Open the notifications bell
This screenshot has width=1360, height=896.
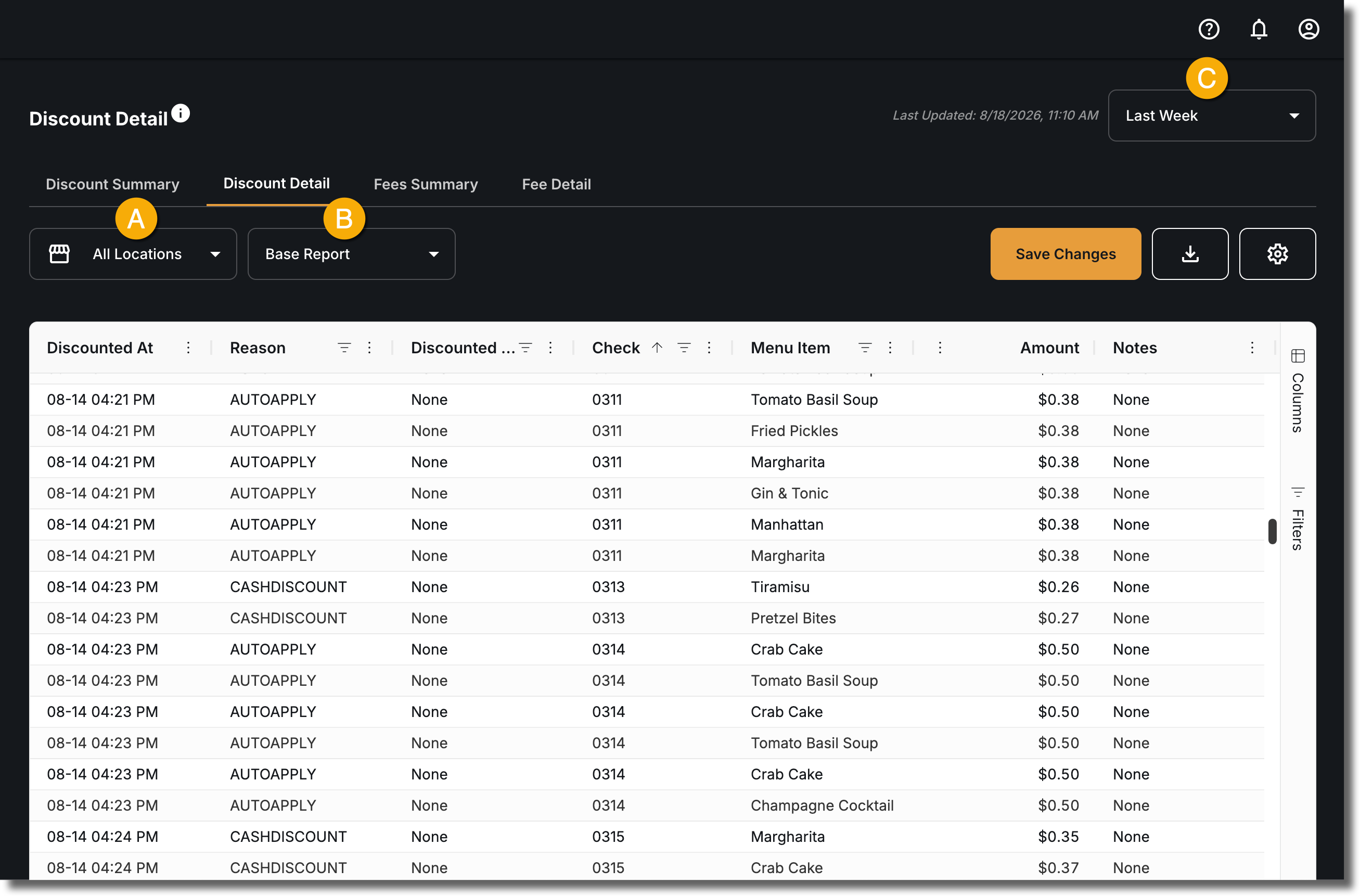(1259, 29)
